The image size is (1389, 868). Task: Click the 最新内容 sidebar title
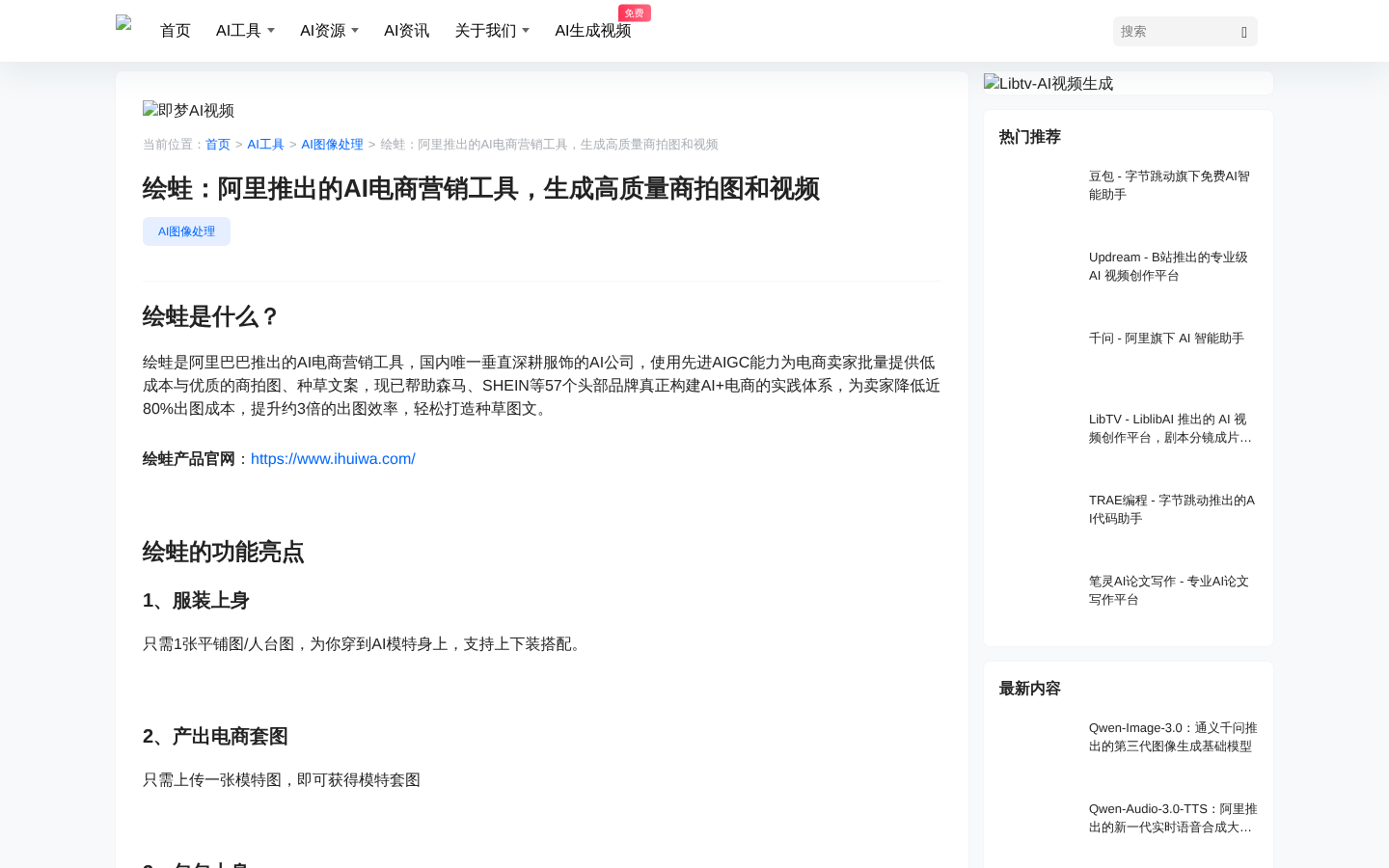(x=1030, y=689)
